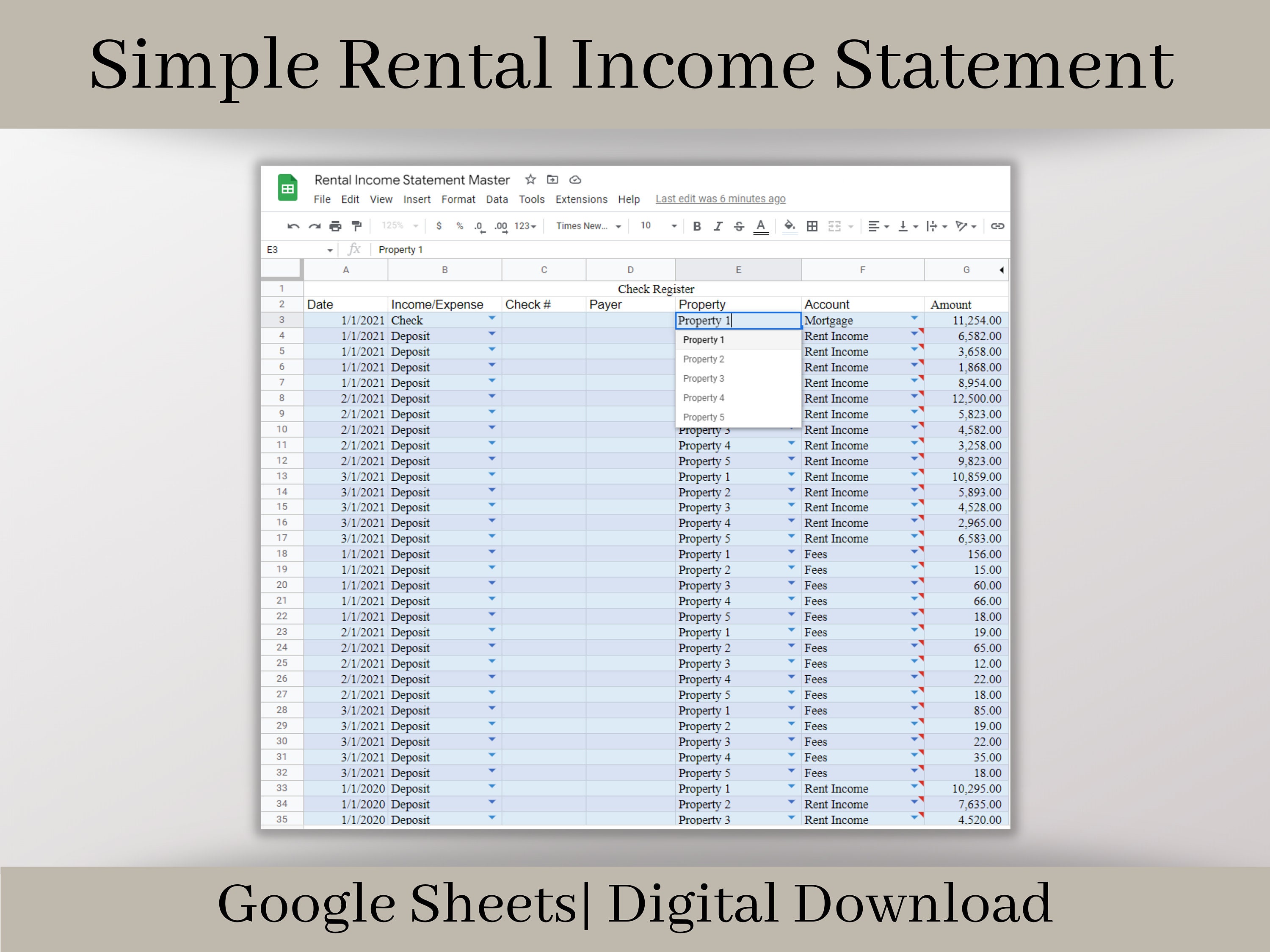Open the Text color selector
This screenshot has height=952, width=1270.
pyautogui.click(x=761, y=226)
